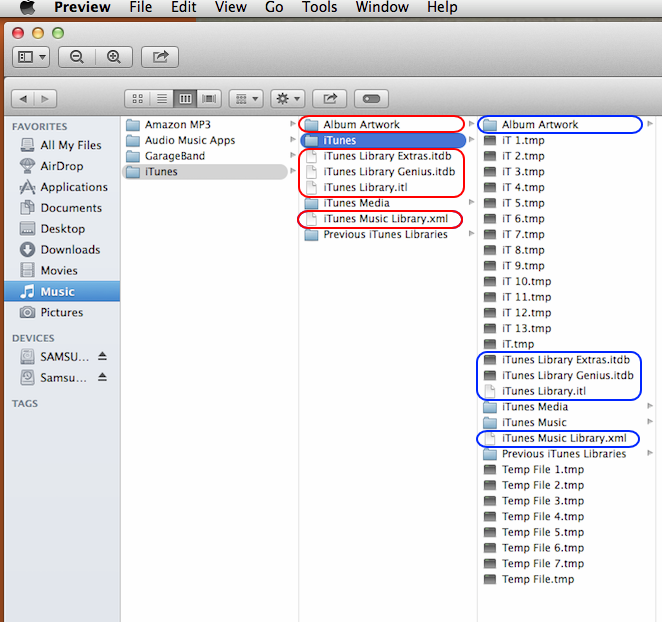Open the Apple menu
Screen dimensions: 662x622
click(x=27, y=7)
